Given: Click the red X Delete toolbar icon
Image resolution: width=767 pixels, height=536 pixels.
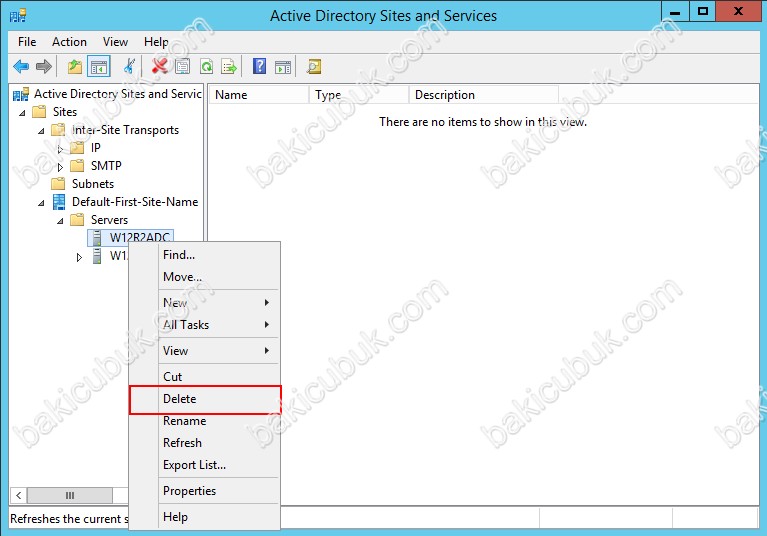Looking at the screenshot, I should [x=159, y=66].
